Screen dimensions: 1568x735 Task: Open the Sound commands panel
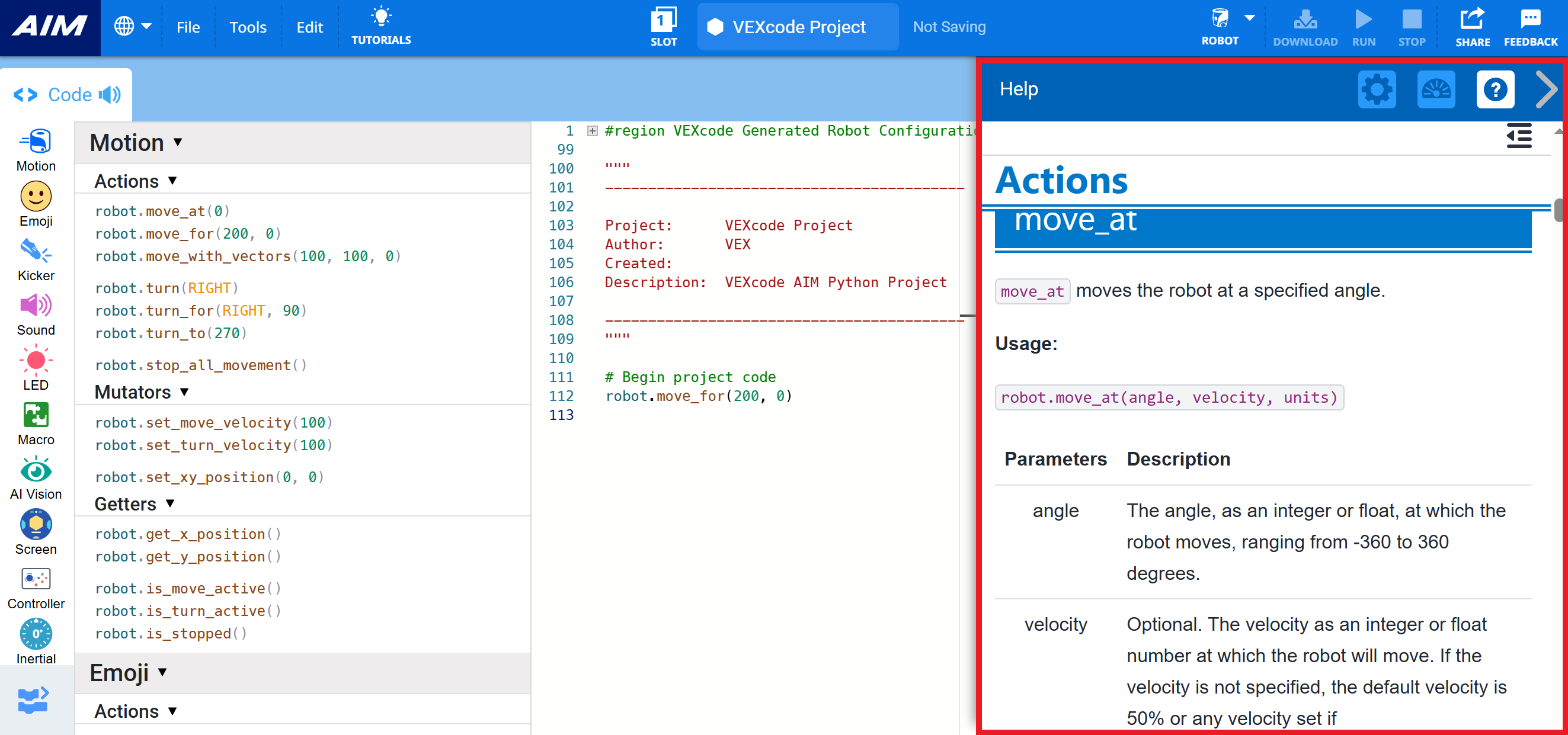point(36,312)
